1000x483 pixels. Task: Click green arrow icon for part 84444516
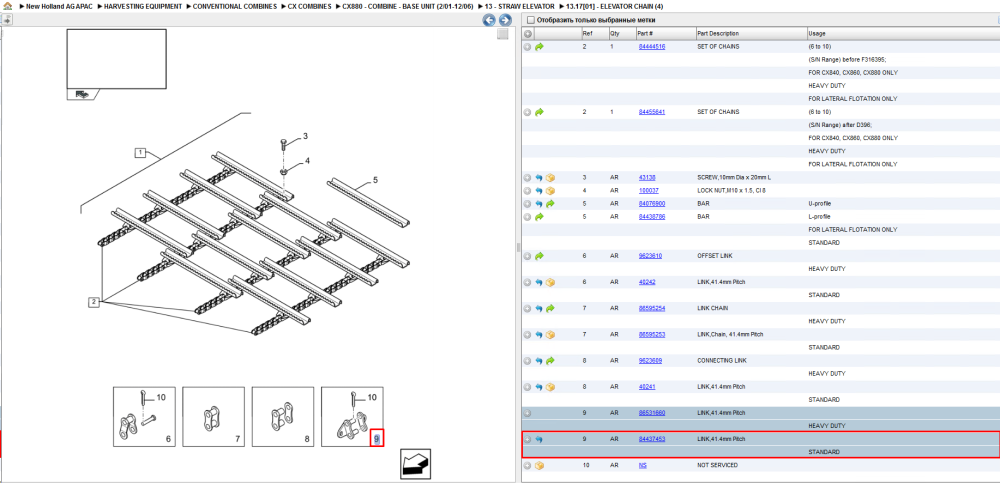(x=539, y=47)
